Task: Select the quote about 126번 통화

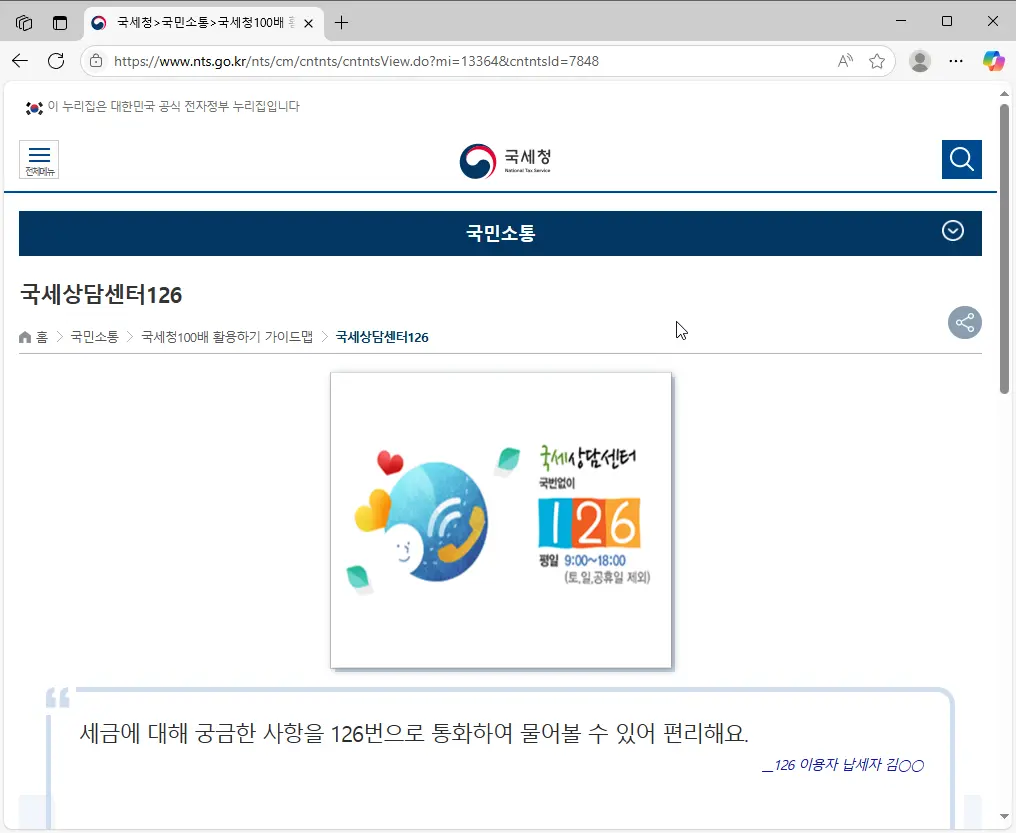Action: point(414,733)
